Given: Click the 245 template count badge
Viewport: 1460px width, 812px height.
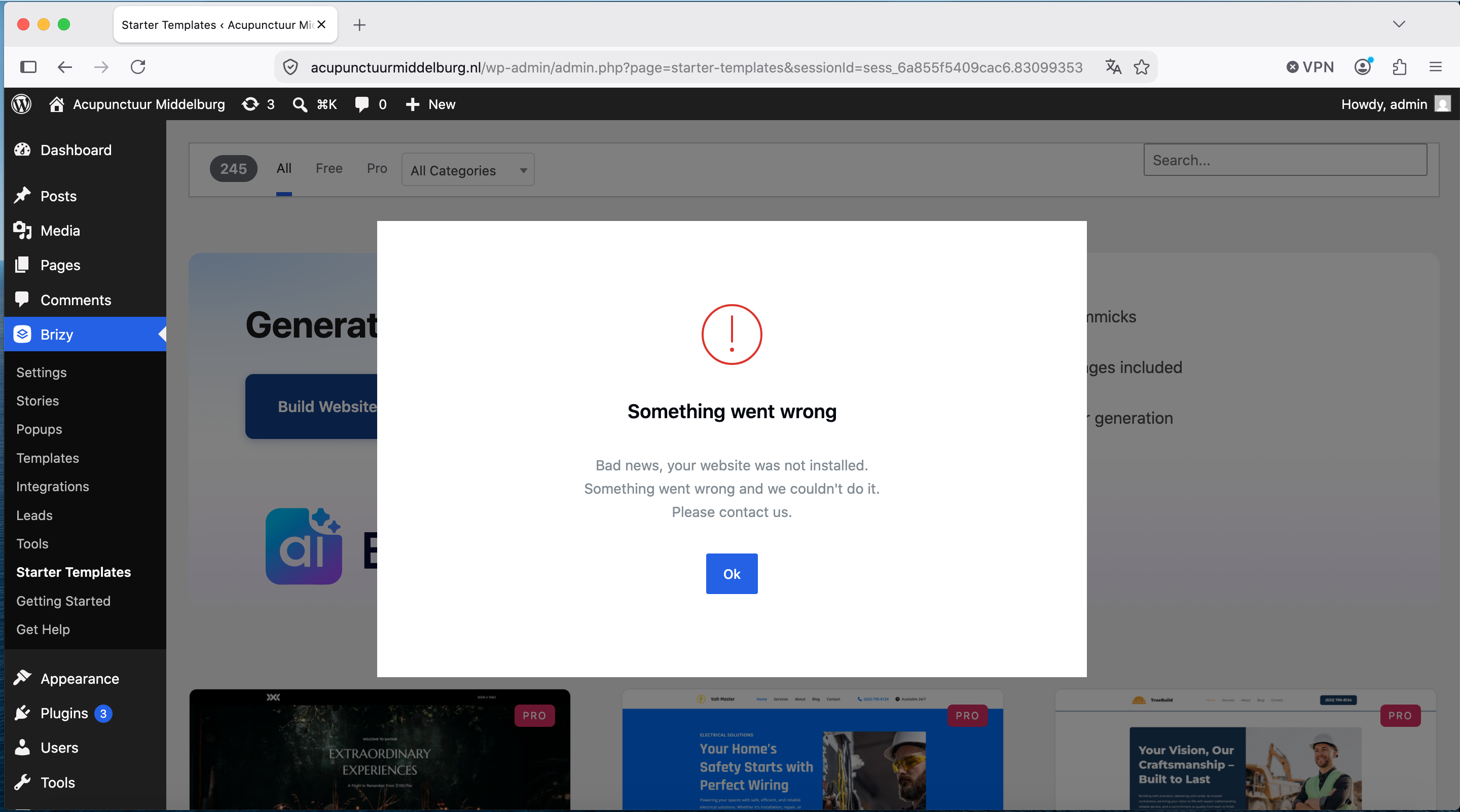Looking at the screenshot, I should (x=234, y=169).
